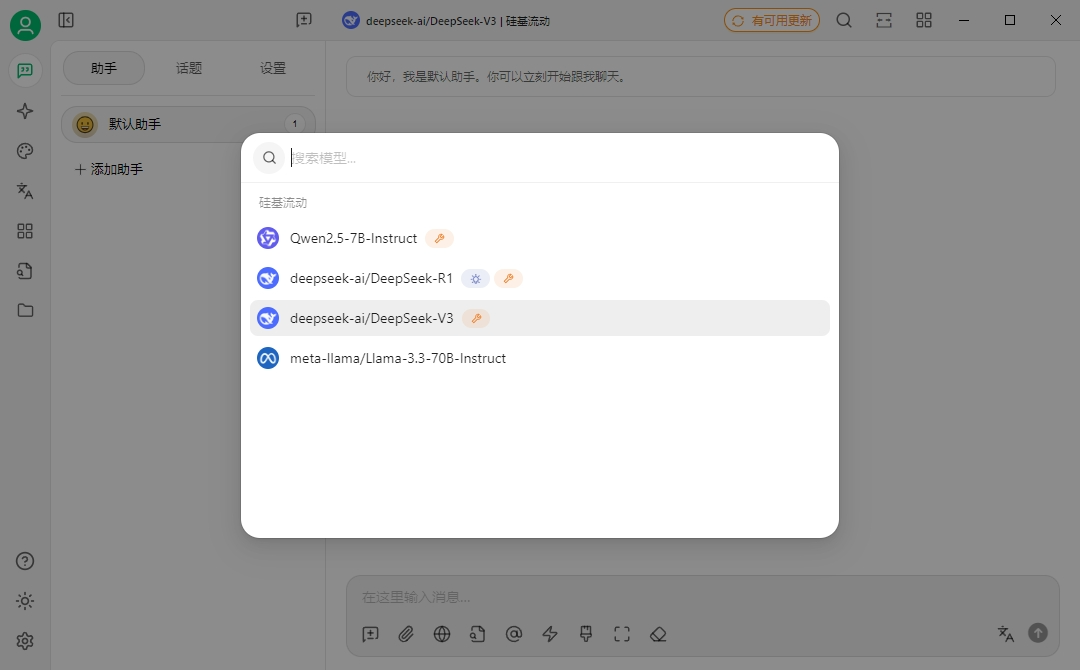
Task: Click 添加助手 to add an assistant
Action: click(109, 169)
